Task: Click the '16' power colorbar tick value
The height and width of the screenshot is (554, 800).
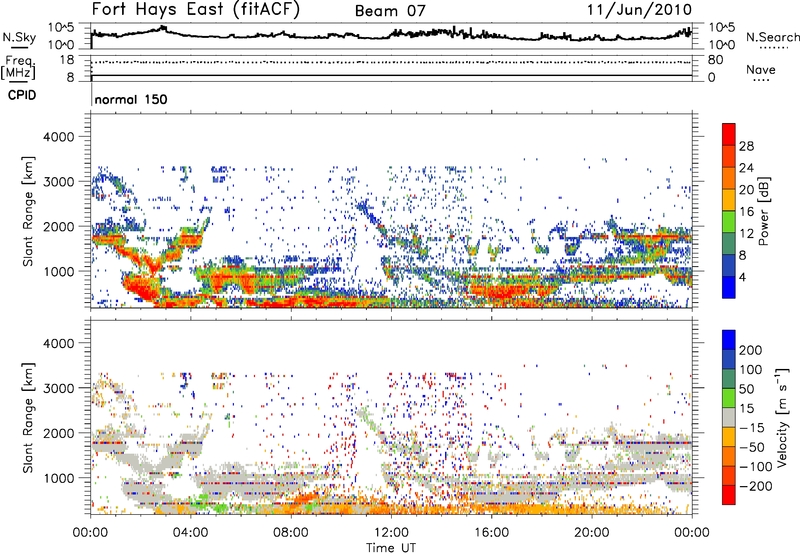Action: [x=746, y=212]
